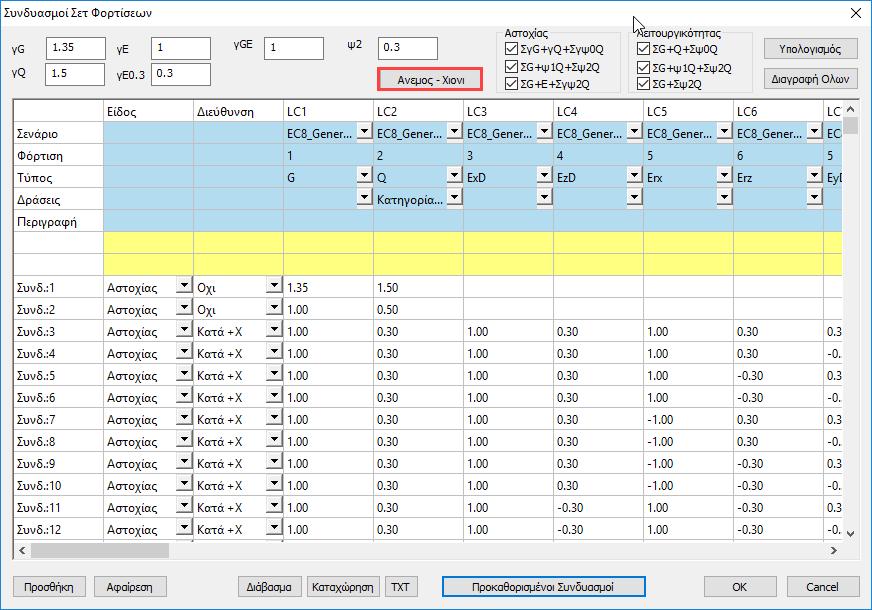The width and height of the screenshot is (872, 610).
Task: Open LC6 Σενάριο dropdown
Action: [x=814, y=132]
